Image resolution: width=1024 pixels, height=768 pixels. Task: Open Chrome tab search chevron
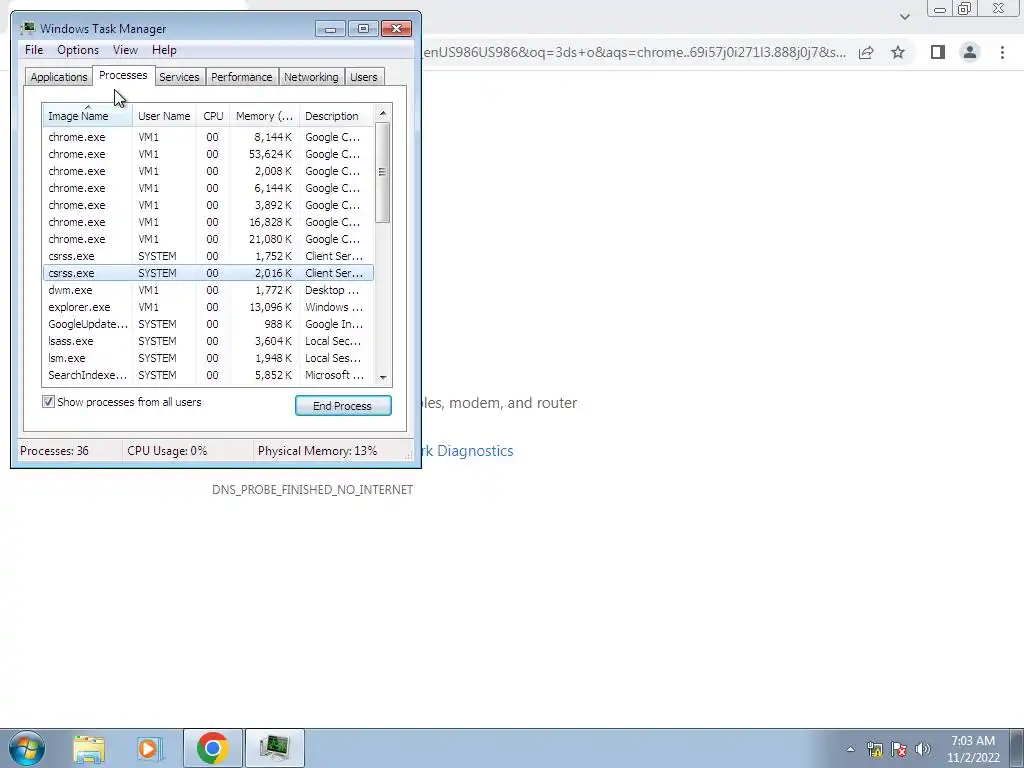(x=904, y=16)
